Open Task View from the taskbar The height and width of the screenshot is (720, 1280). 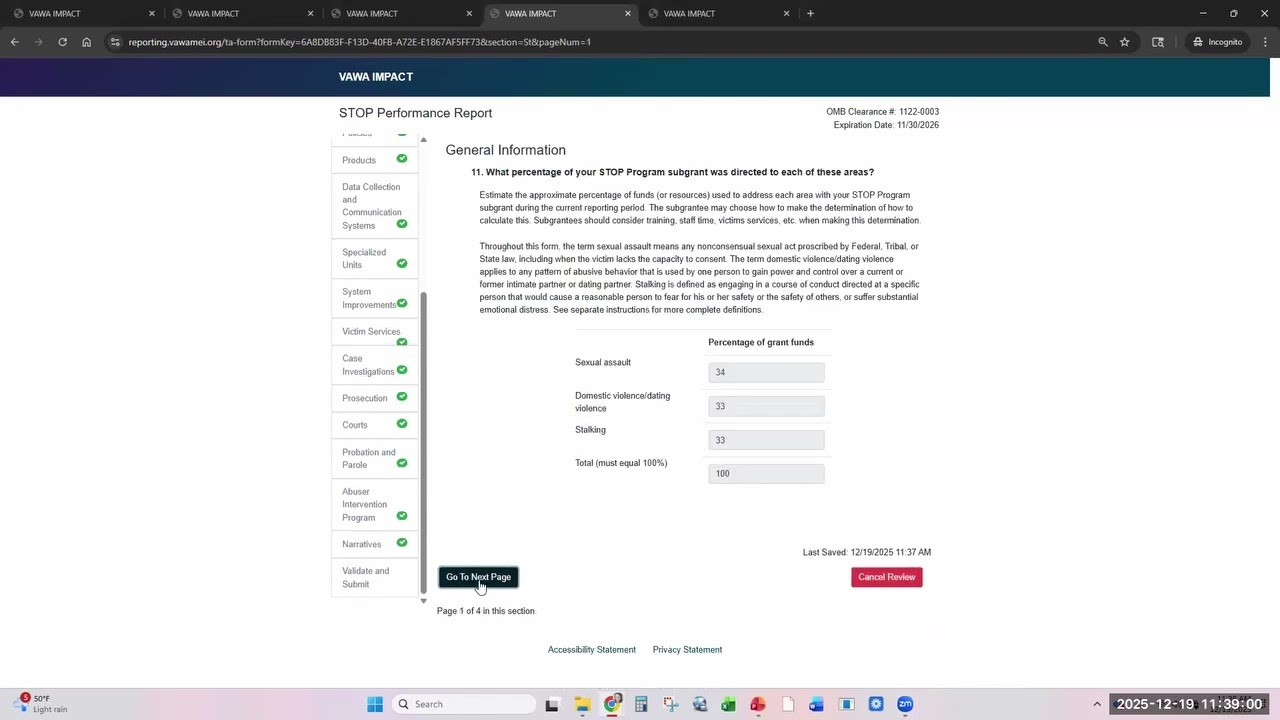(x=552, y=704)
